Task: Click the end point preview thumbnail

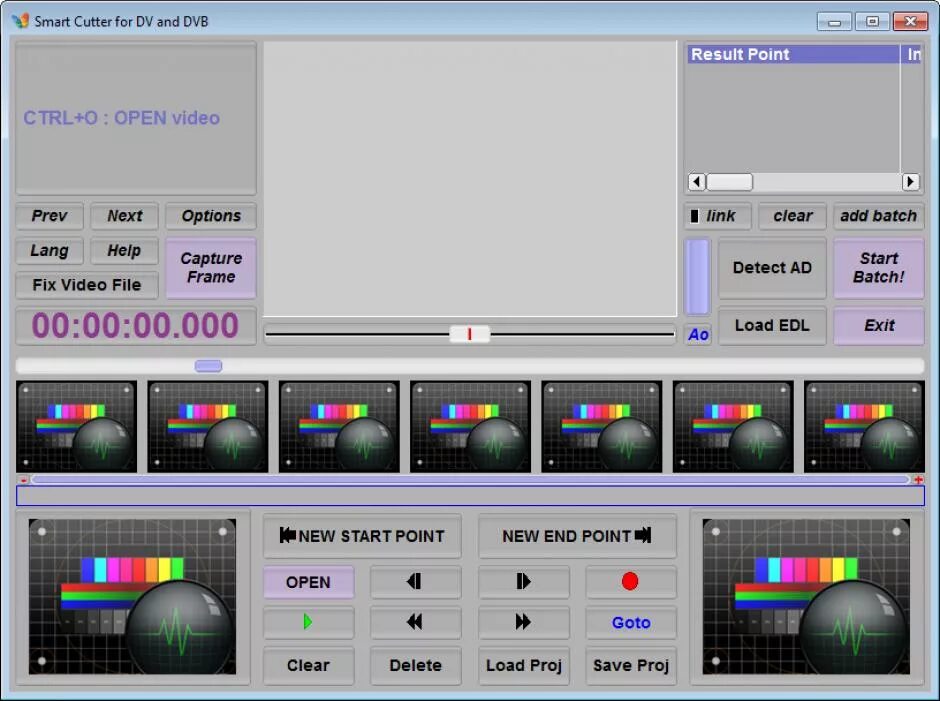Action: pos(806,597)
